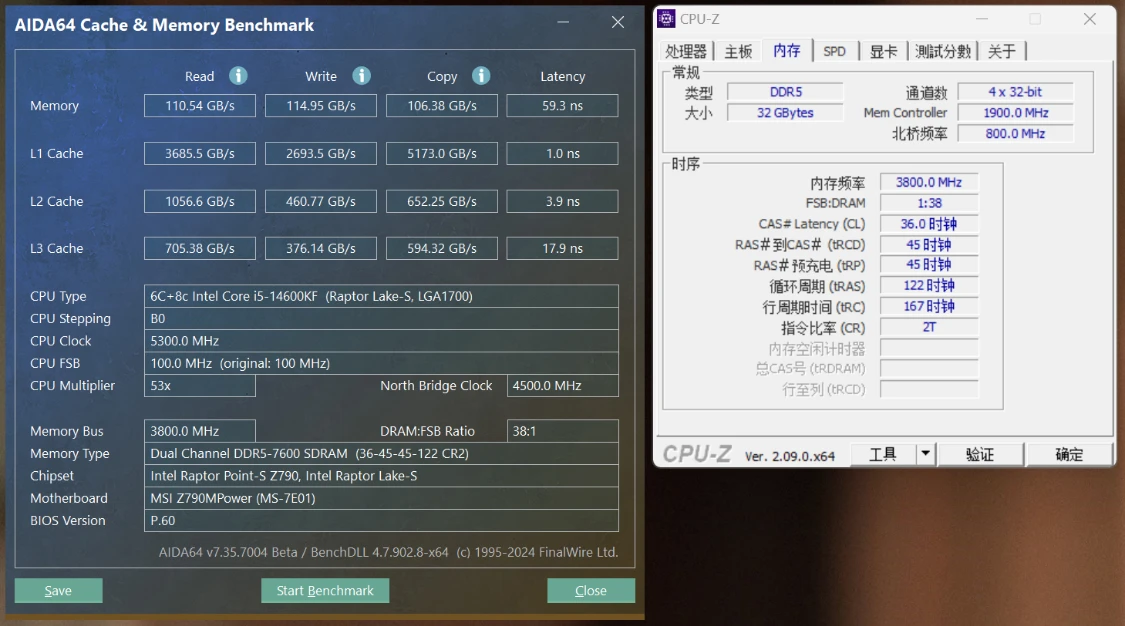This screenshot has width=1125, height=626.
Task: Click L3 Cache Read value 705.38 GB/s
Action: (199, 248)
